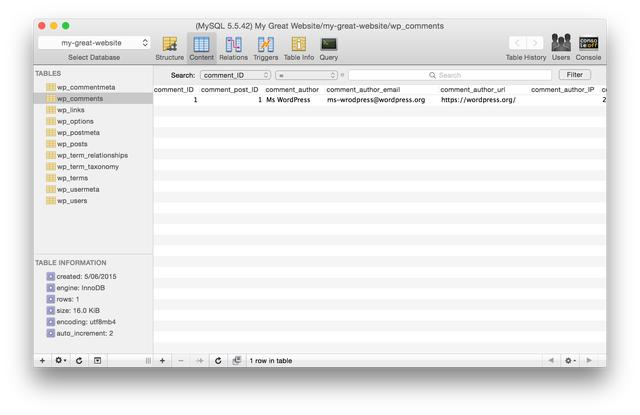Select the wp_links table

[x=93, y=110]
